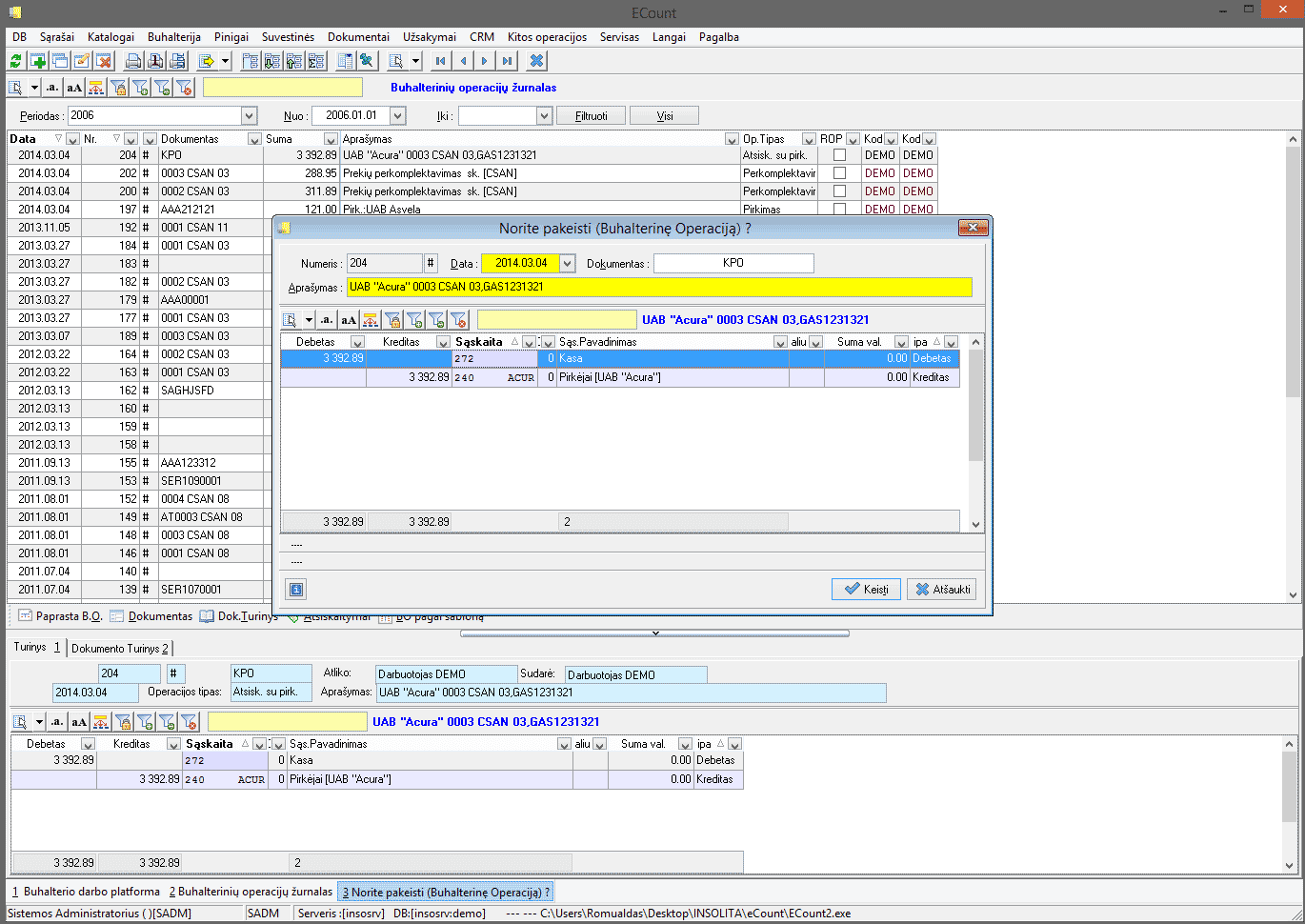Click the blue X icon in the main toolbar
The width and height of the screenshot is (1305, 924).
(537, 61)
